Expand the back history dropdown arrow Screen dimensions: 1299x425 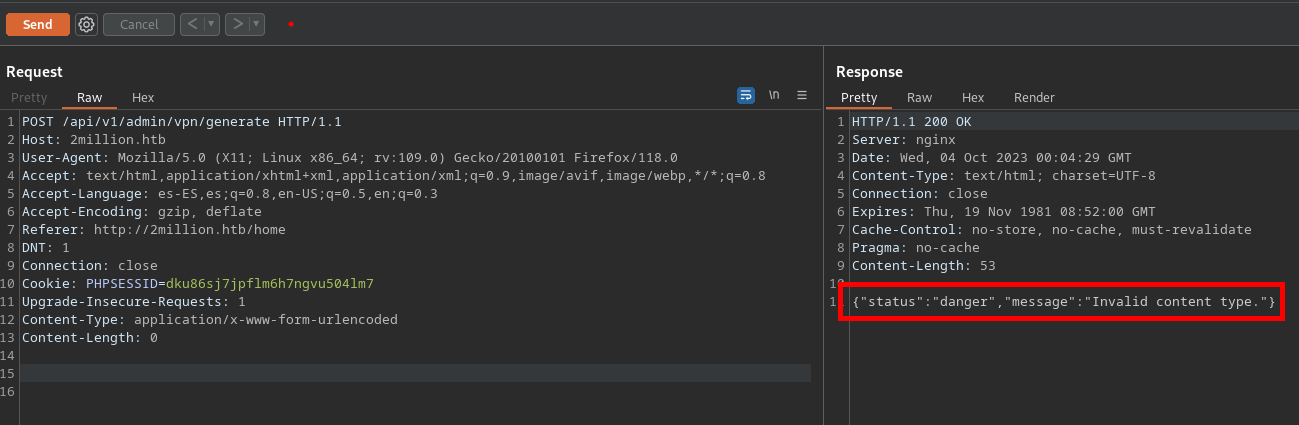click(x=211, y=24)
